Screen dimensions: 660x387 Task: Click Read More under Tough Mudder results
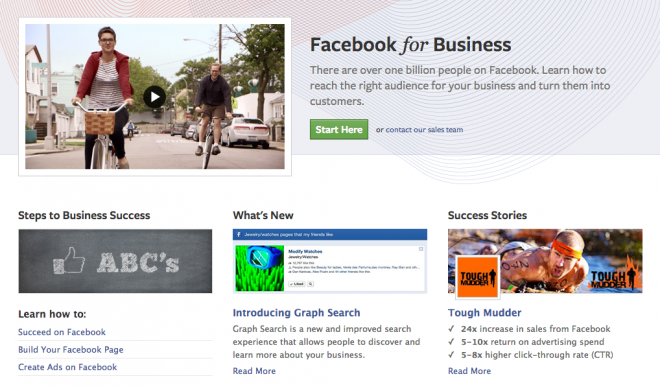pos(469,371)
